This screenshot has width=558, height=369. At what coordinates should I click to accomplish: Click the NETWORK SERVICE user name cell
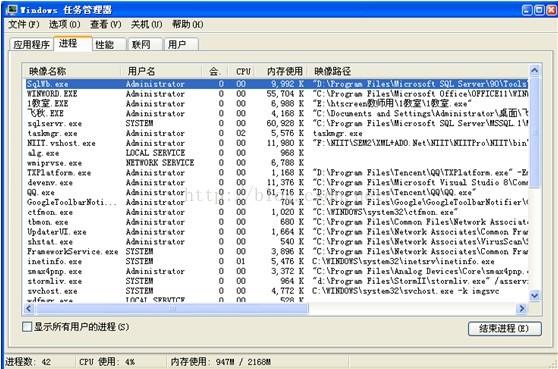[160, 163]
